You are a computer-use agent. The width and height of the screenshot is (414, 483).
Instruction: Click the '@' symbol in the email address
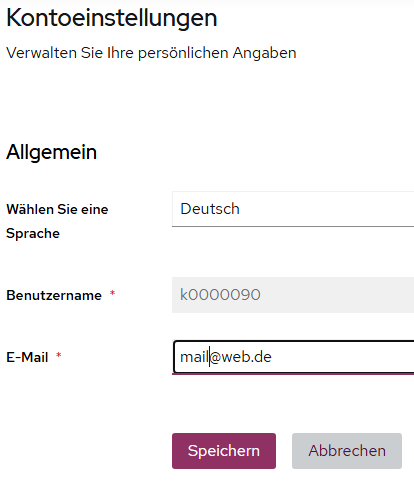tap(215, 357)
